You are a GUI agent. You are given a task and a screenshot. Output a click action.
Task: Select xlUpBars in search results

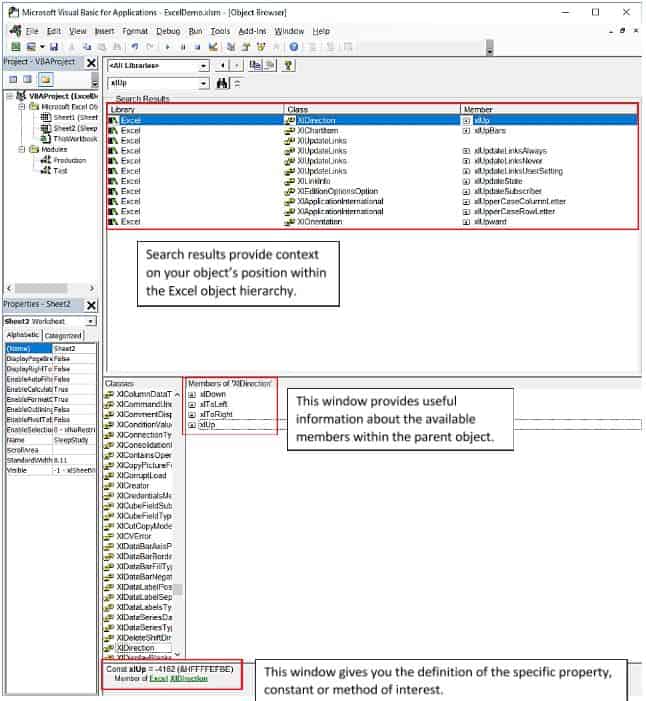[x=490, y=131]
